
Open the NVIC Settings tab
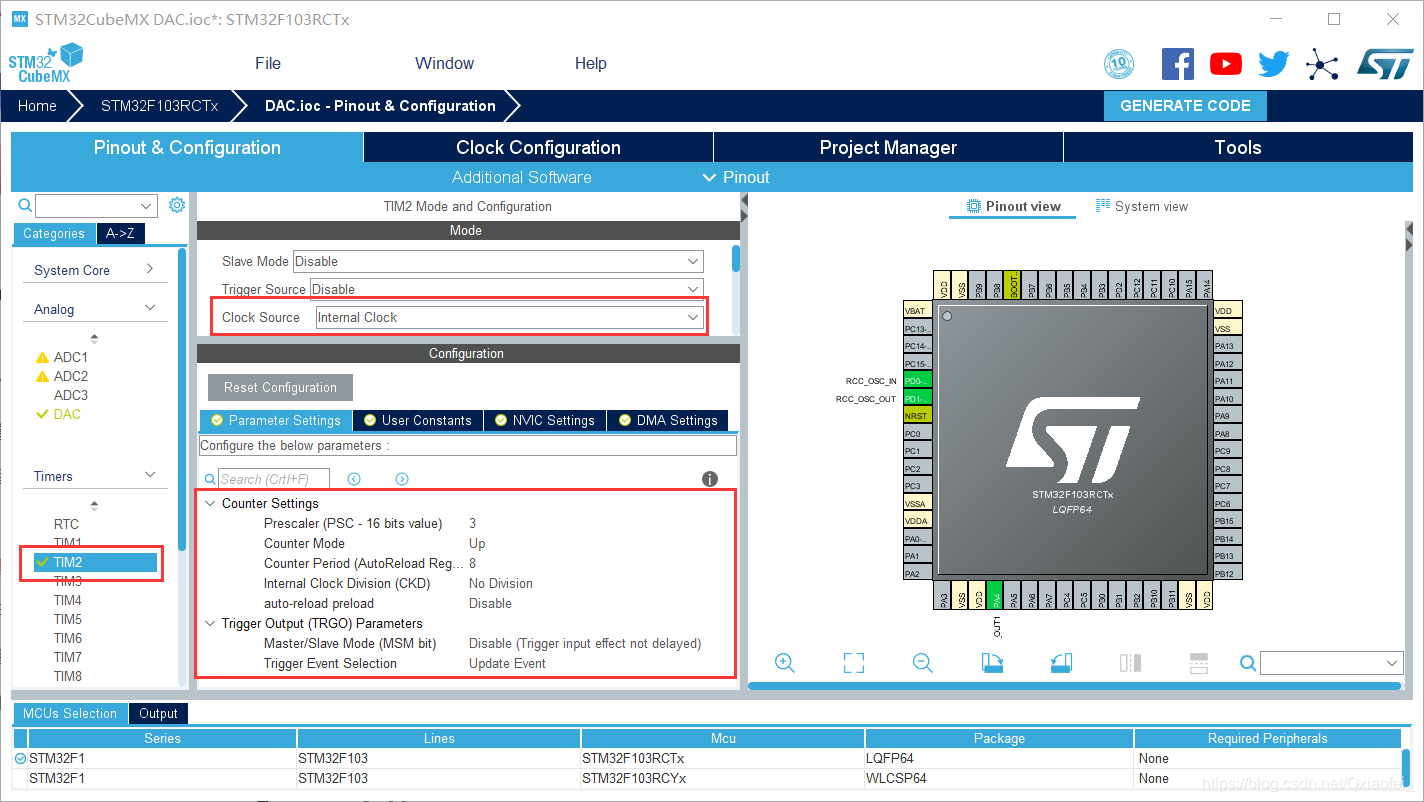click(x=545, y=420)
